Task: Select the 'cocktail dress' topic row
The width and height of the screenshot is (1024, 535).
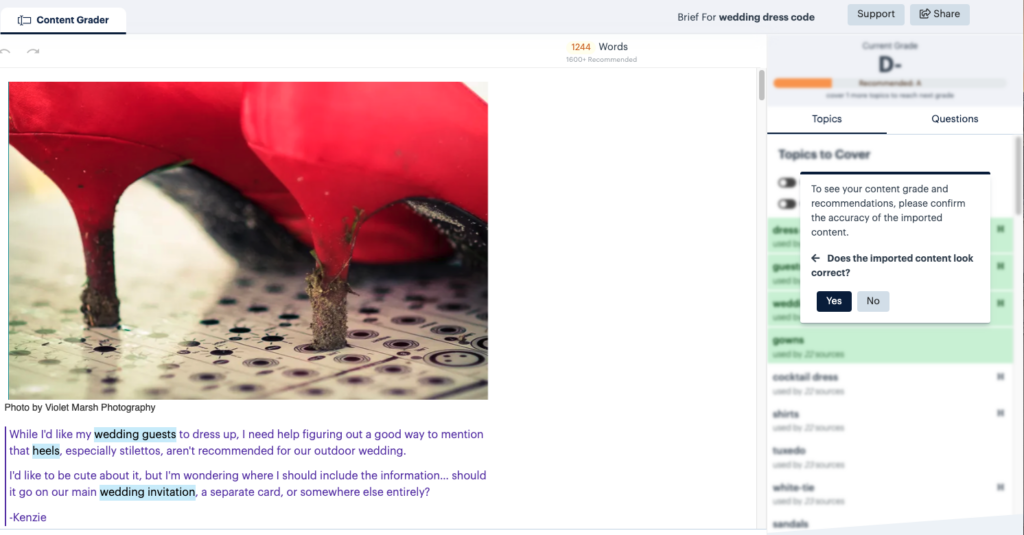Action: (890, 383)
